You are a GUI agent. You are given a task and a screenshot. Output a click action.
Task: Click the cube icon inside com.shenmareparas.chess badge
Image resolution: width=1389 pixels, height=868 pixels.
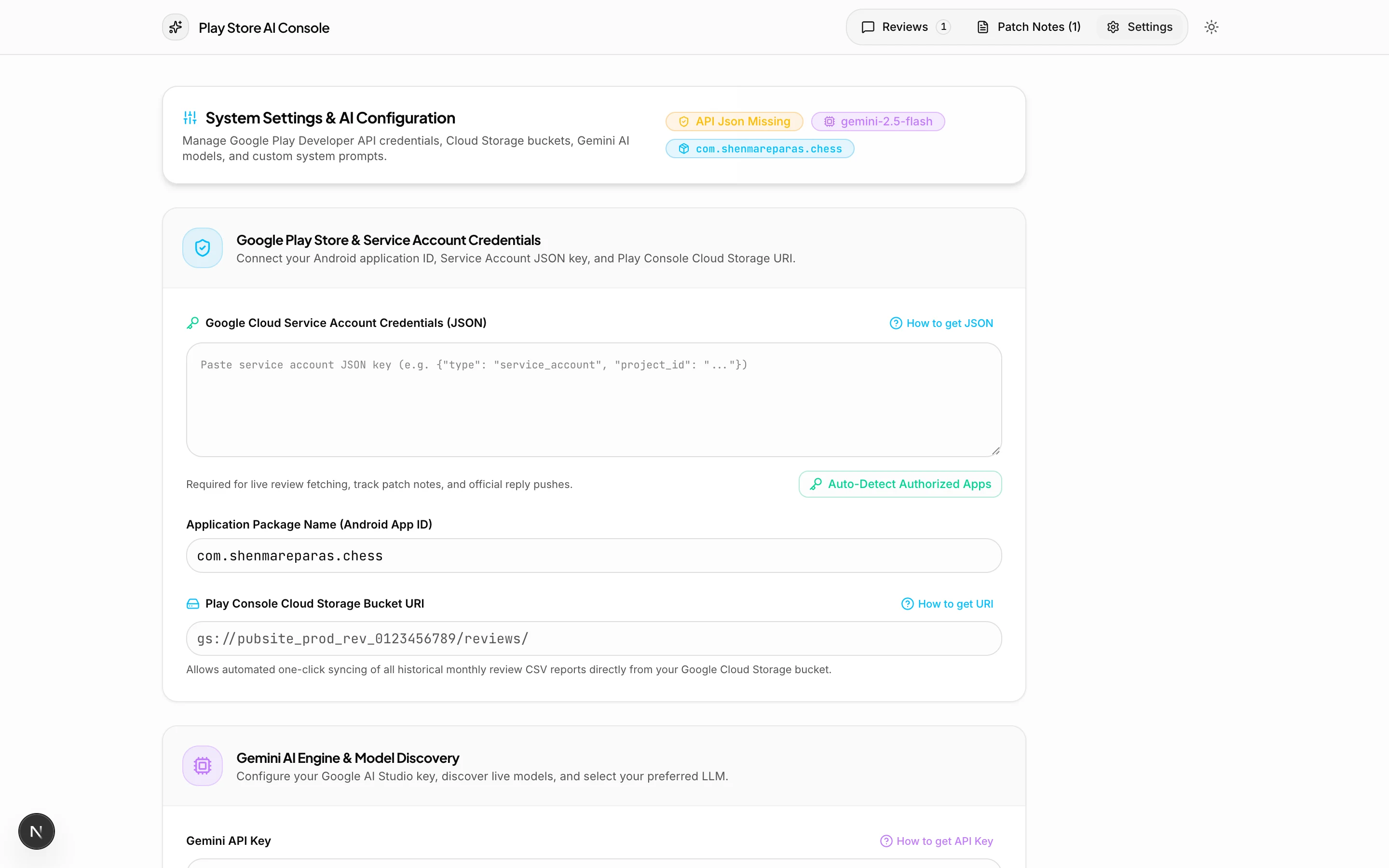tap(683, 149)
